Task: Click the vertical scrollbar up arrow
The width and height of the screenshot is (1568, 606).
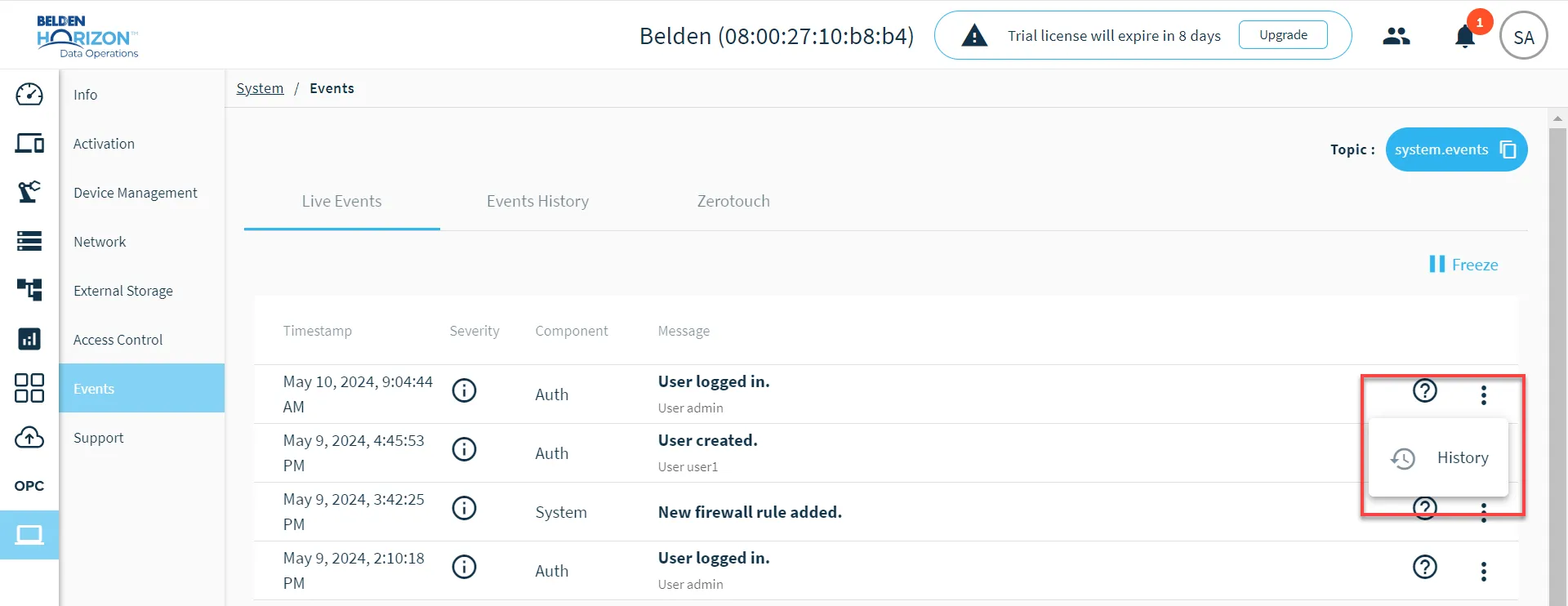Action: (1557, 118)
